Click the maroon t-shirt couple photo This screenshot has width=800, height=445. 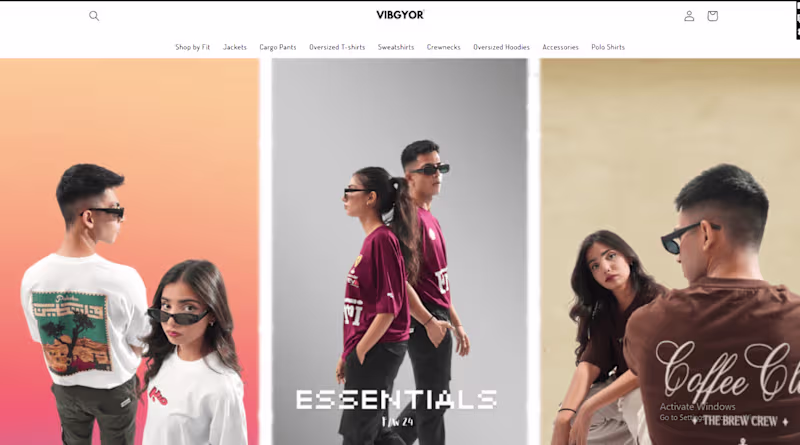[399, 251]
